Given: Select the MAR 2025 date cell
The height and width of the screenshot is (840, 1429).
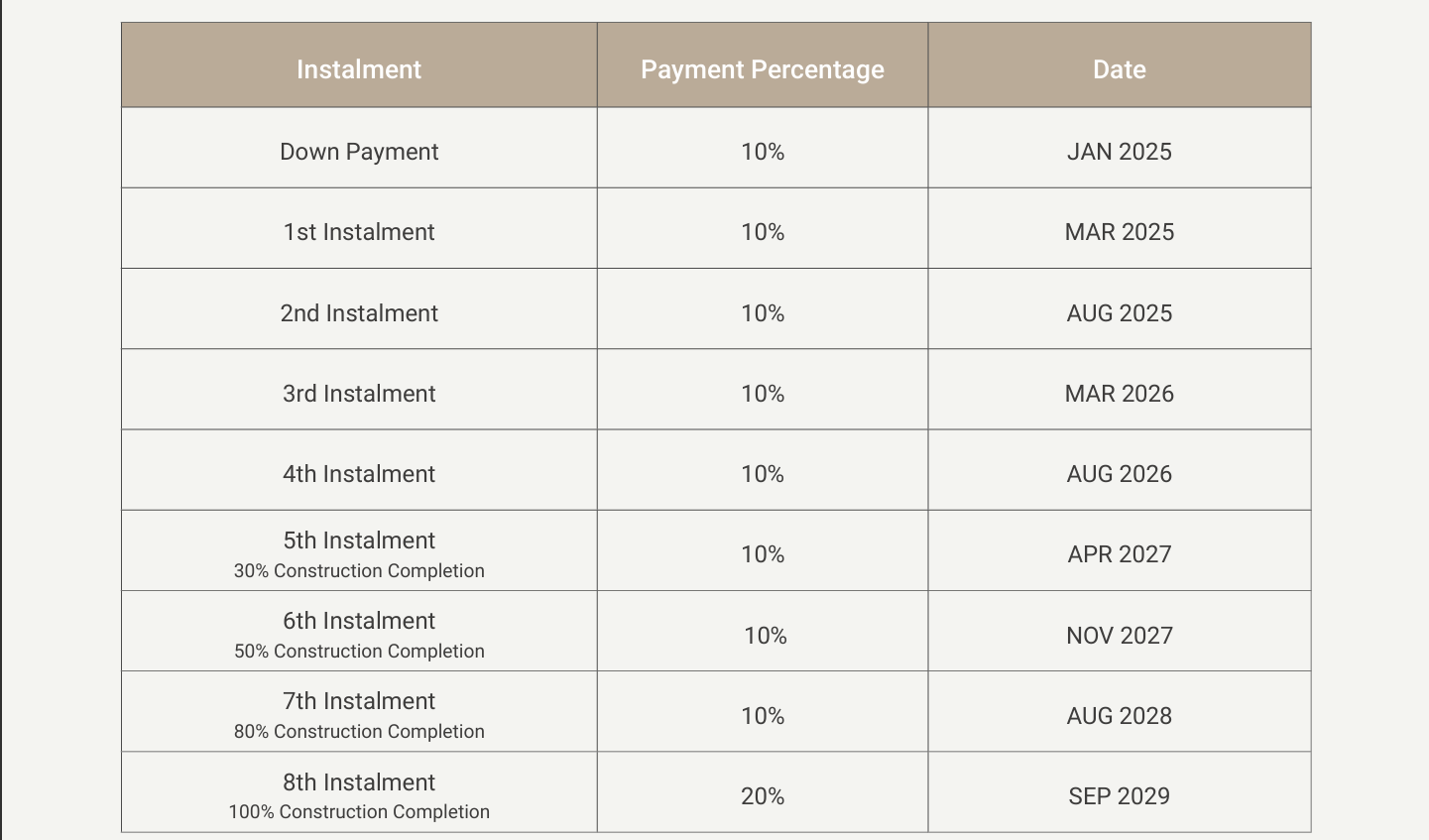Looking at the screenshot, I should point(1119,232).
